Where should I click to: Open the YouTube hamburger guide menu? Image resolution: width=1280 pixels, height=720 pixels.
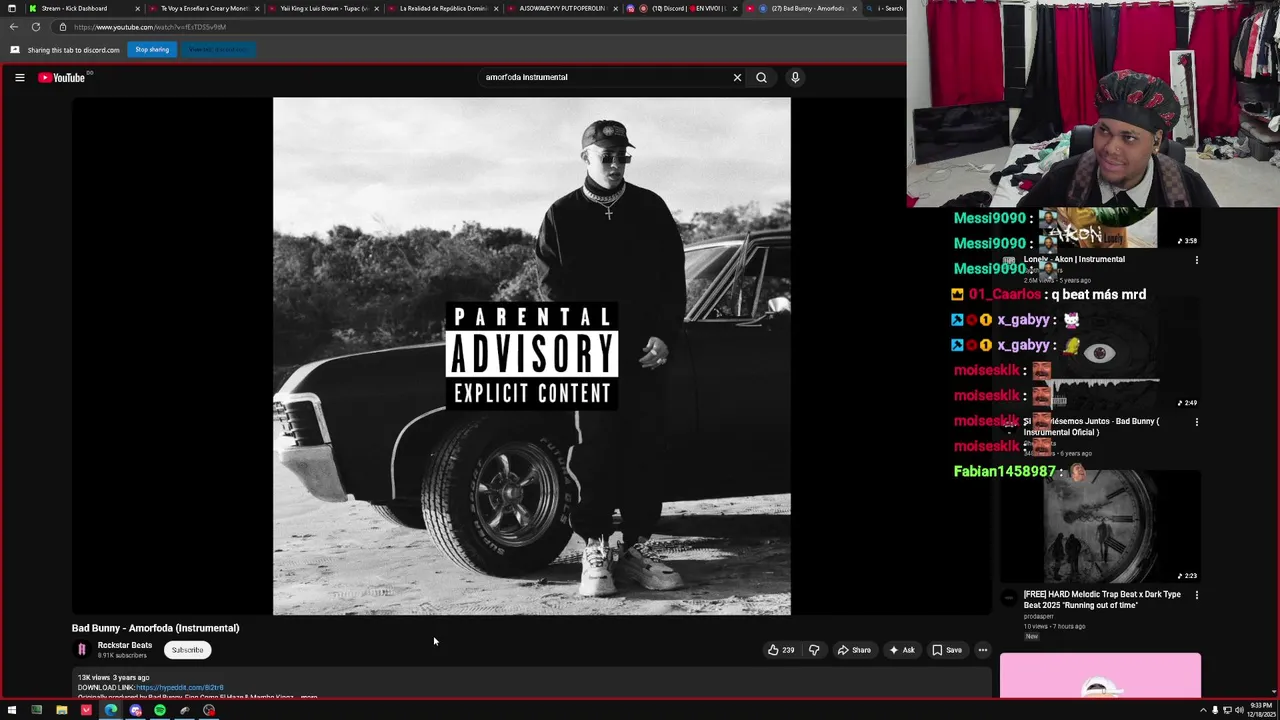pyautogui.click(x=19, y=77)
